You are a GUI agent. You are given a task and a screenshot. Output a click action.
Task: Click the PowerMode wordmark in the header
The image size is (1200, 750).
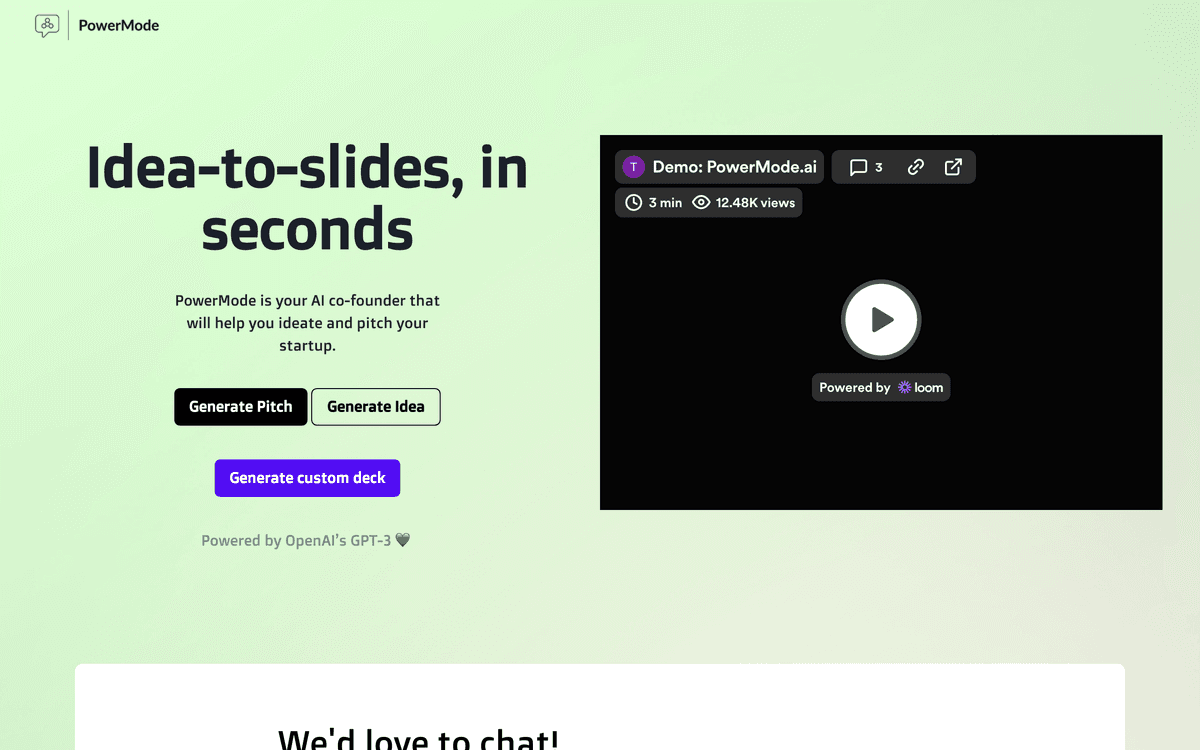point(117,25)
